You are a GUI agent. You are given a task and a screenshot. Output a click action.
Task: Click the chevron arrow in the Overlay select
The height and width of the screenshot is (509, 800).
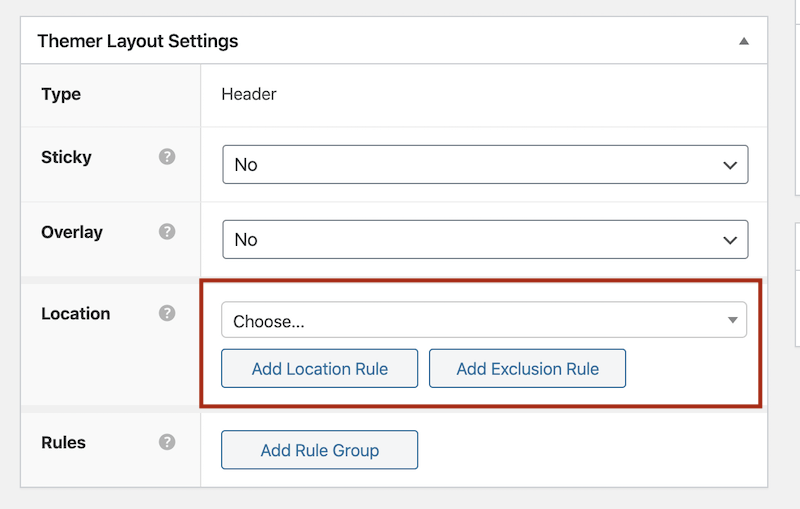(x=730, y=240)
